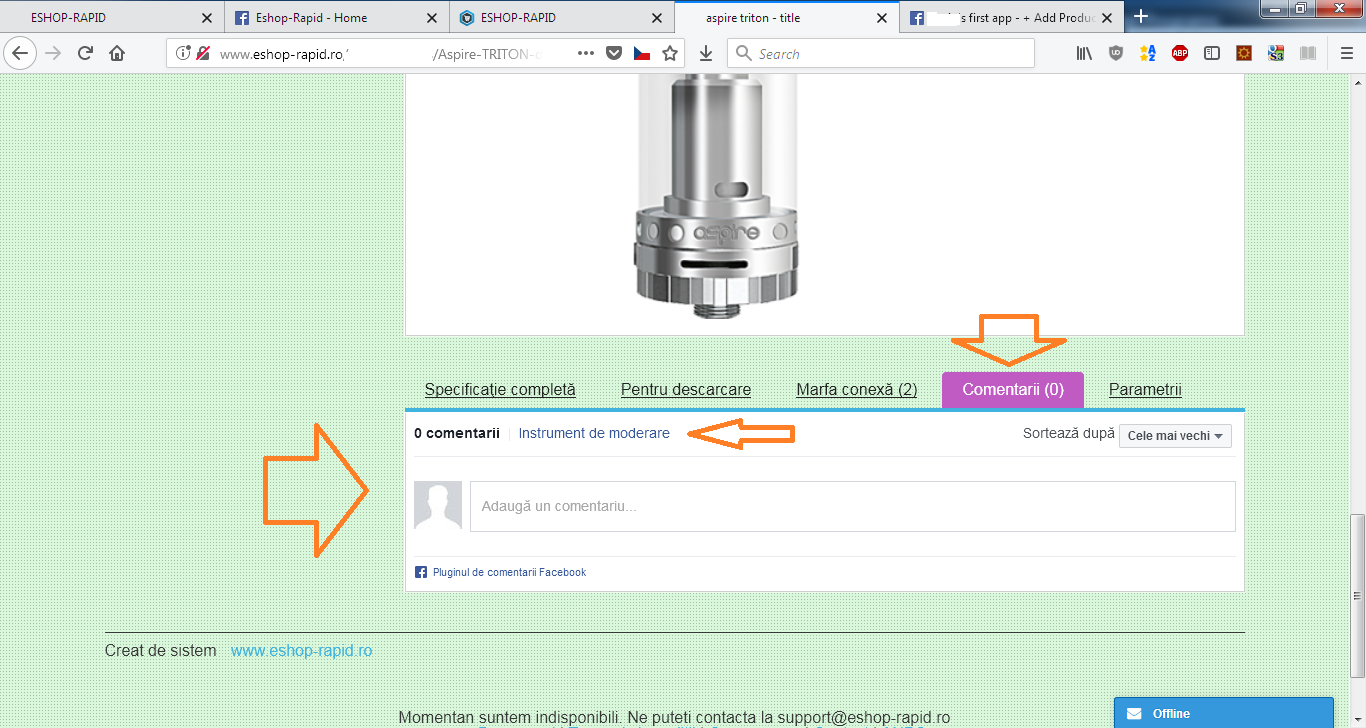
Task: Click the Facebook logo in comments footer
Action: (420, 572)
